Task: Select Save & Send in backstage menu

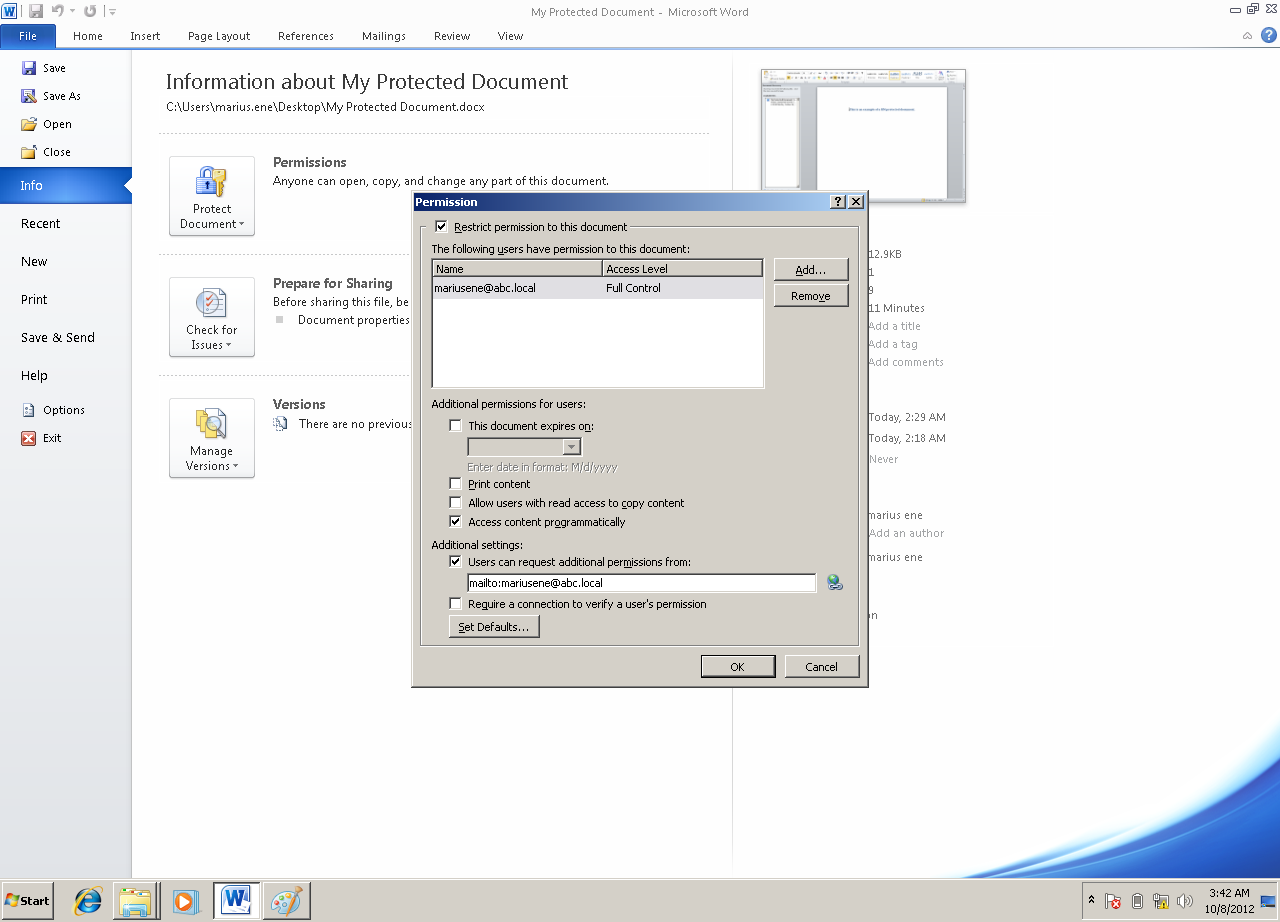Action: click(x=58, y=338)
